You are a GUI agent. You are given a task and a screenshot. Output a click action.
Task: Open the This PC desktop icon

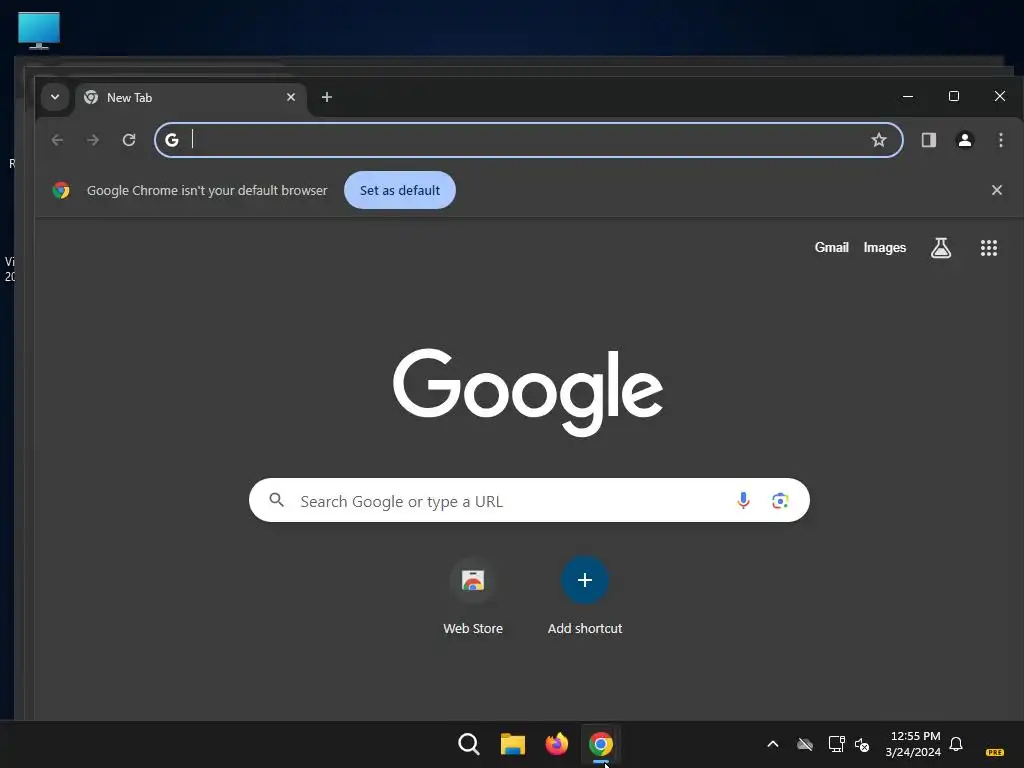(x=39, y=30)
